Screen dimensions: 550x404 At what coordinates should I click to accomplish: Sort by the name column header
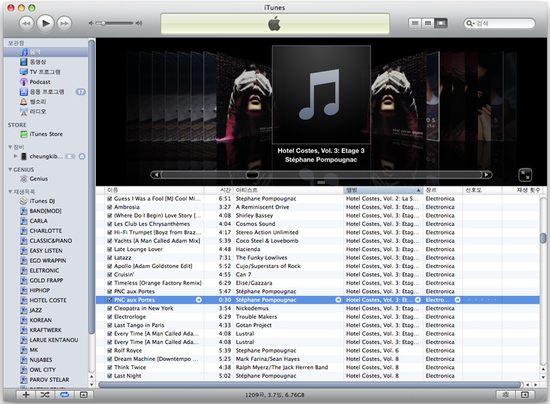[154, 190]
